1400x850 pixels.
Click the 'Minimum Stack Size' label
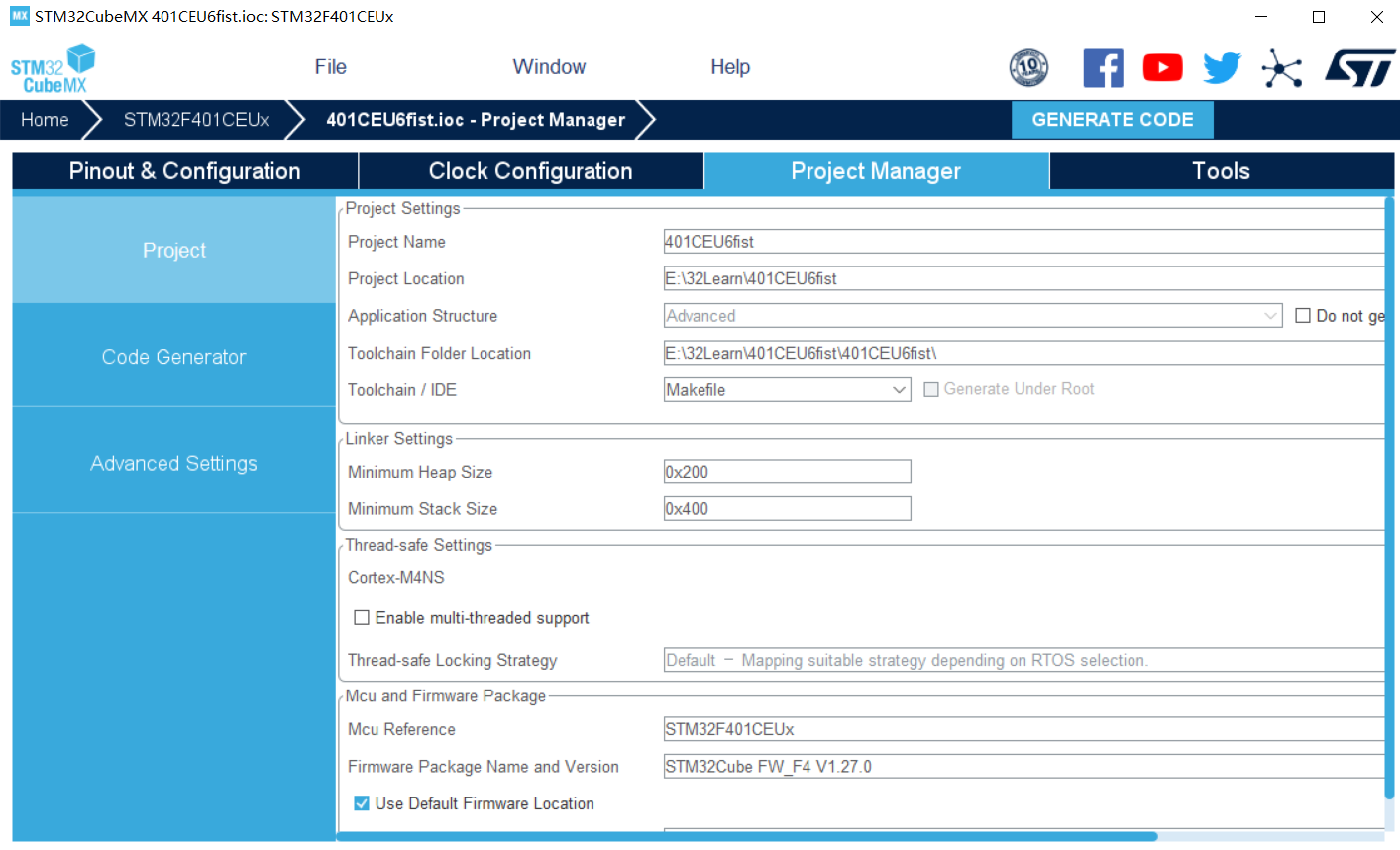tap(423, 509)
